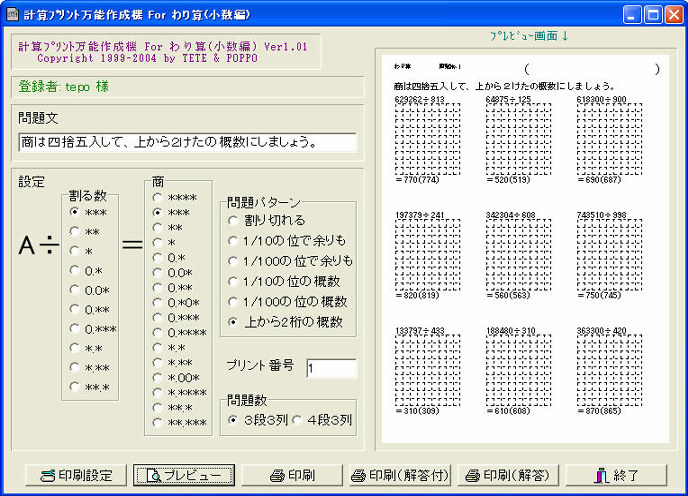Click preview problem 743510÷998
This screenshot has height=496, width=688.
click(602, 215)
